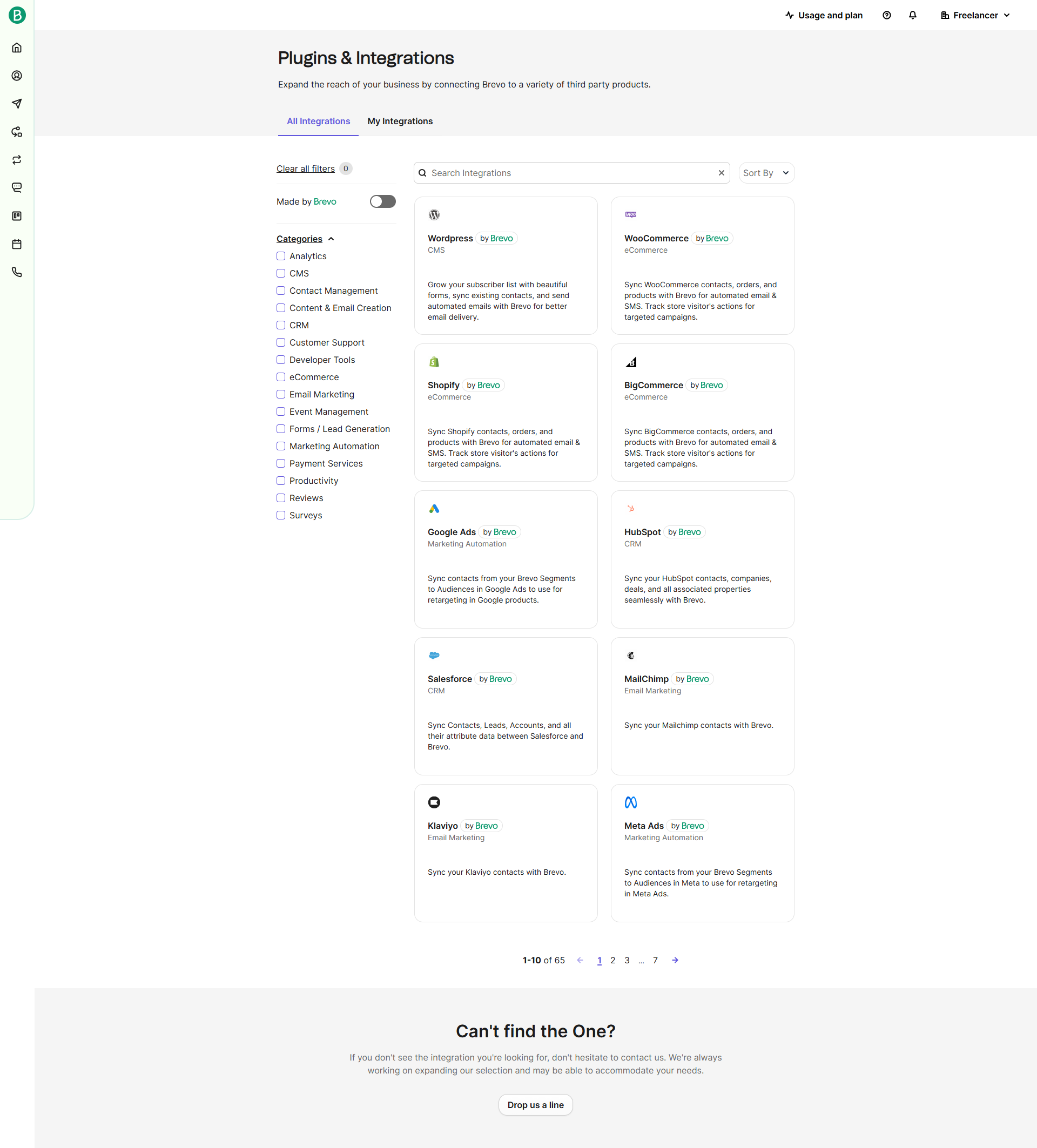Check the Payment Services category
The image size is (1037, 1148).
pos(281,463)
